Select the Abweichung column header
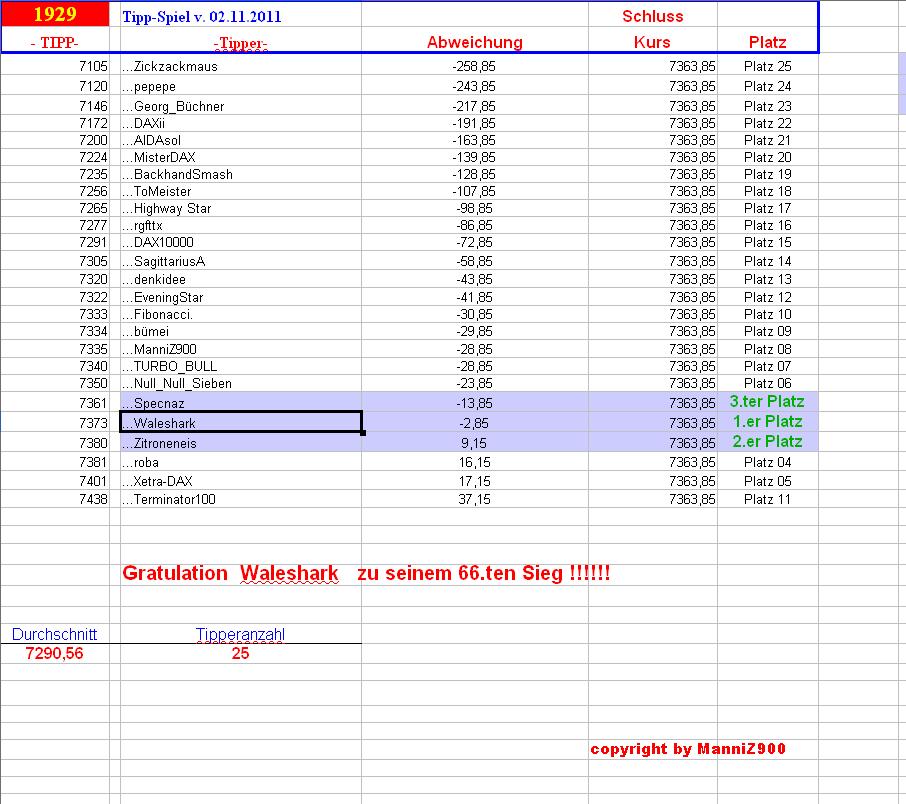 coord(474,42)
